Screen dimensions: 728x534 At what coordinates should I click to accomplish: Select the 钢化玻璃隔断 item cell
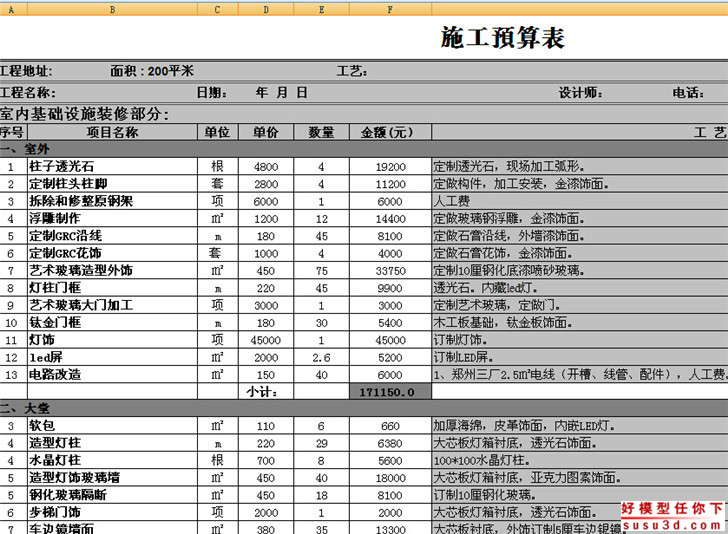(112, 495)
